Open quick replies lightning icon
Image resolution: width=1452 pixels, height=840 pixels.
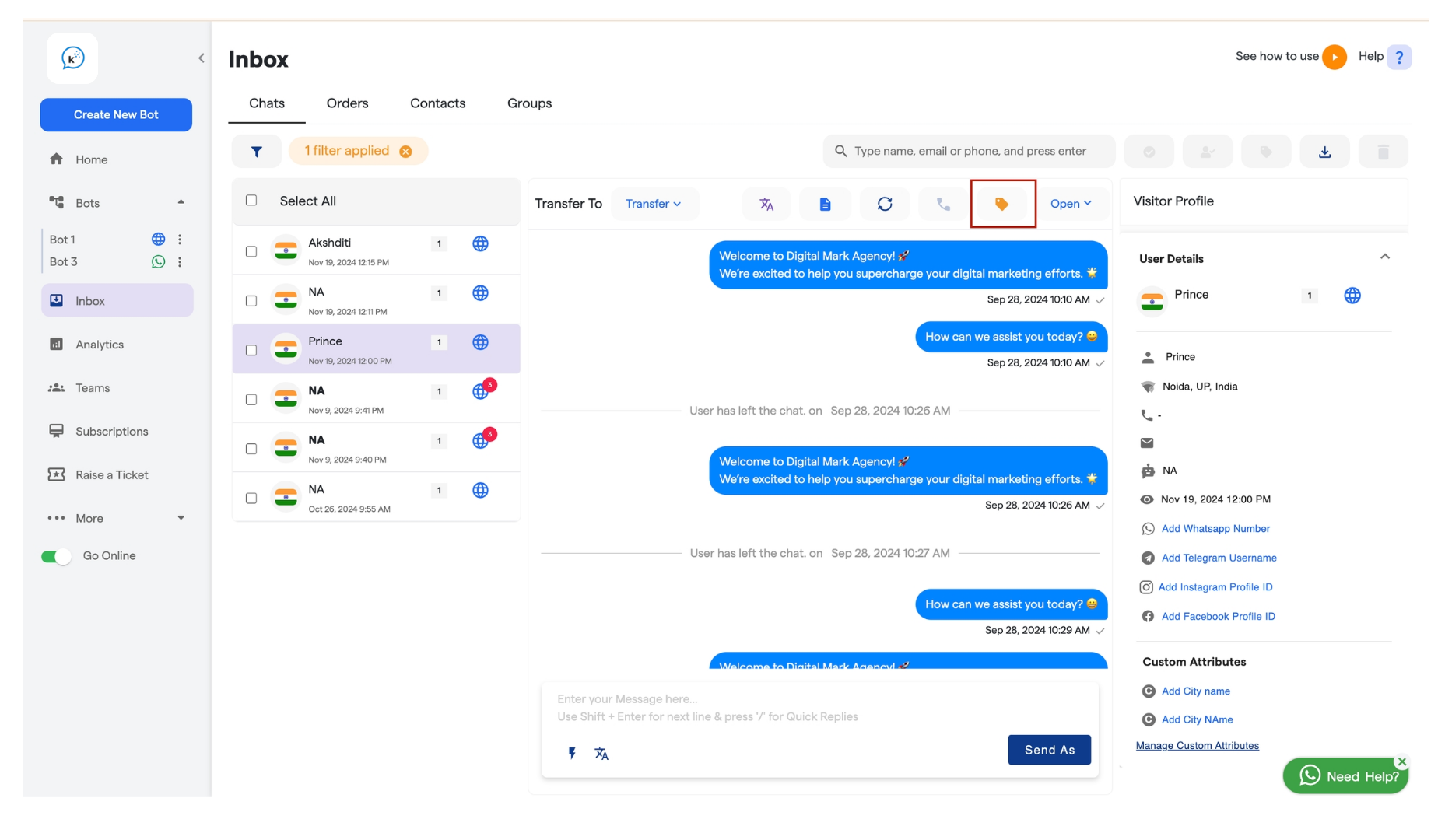pos(572,753)
